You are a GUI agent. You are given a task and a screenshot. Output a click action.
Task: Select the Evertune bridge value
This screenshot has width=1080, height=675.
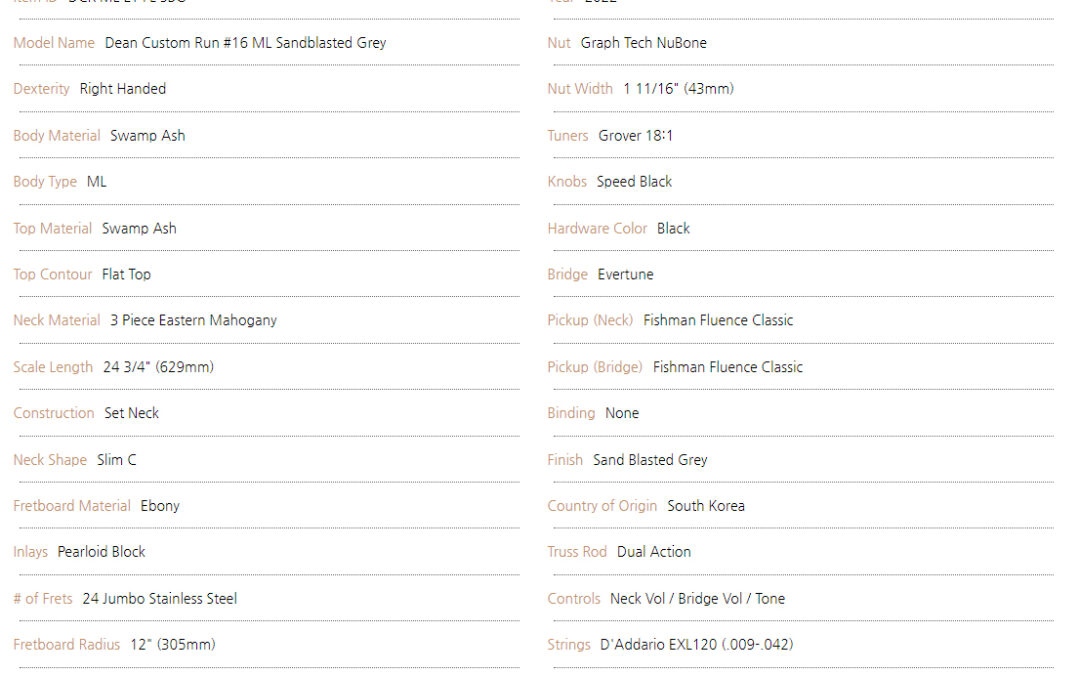pyautogui.click(x=625, y=274)
